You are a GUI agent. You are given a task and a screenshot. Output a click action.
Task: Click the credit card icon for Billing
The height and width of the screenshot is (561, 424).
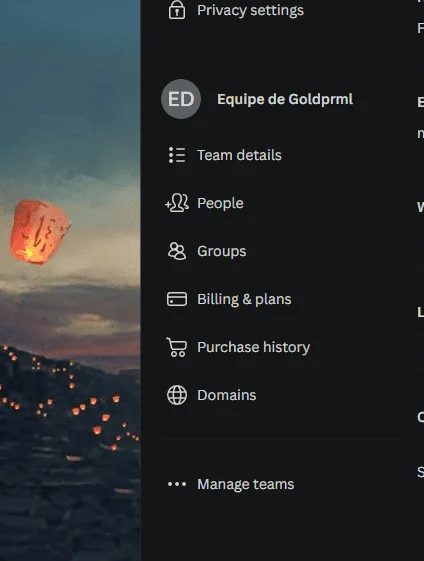177,299
